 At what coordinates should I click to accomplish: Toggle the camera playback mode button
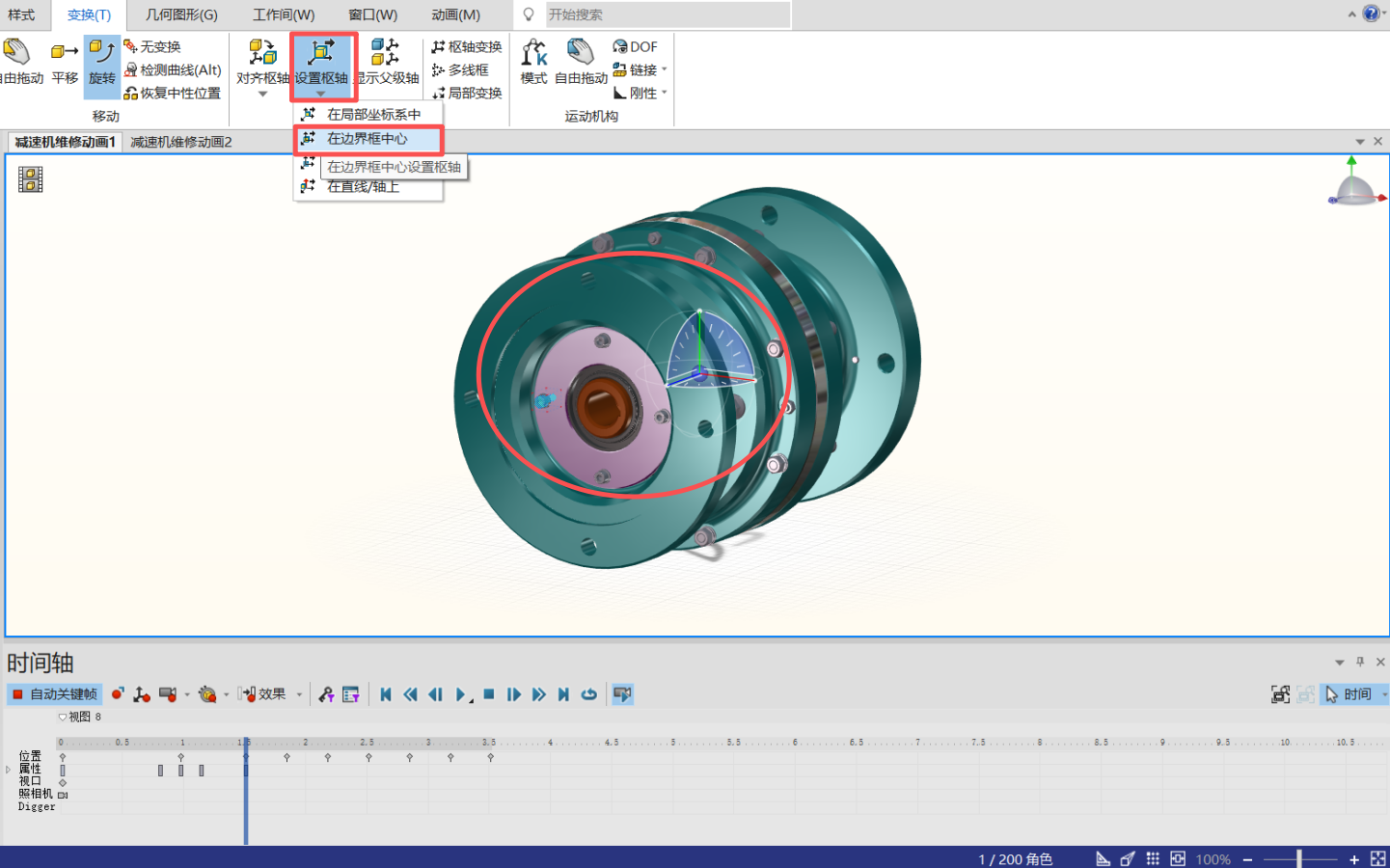(623, 694)
